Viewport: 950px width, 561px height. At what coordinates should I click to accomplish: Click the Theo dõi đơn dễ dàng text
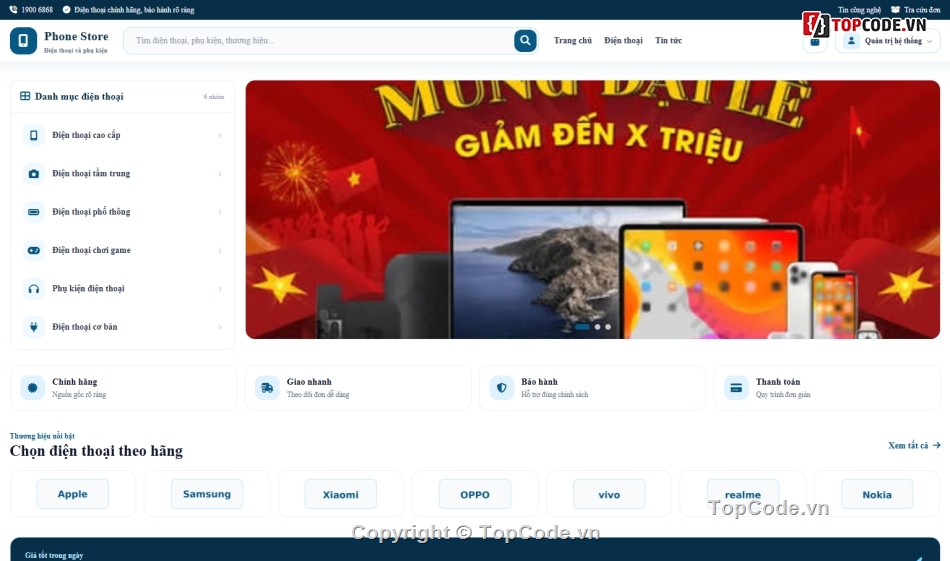point(318,394)
